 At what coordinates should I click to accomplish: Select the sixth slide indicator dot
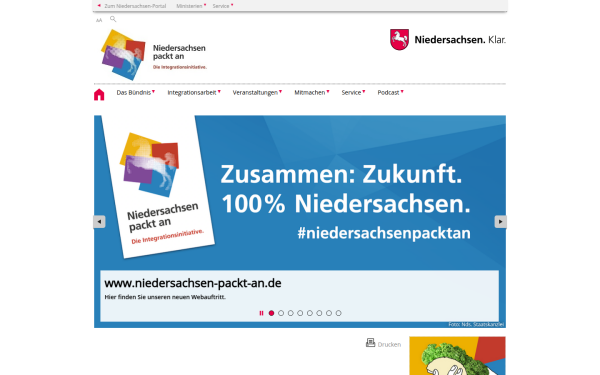click(x=319, y=313)
